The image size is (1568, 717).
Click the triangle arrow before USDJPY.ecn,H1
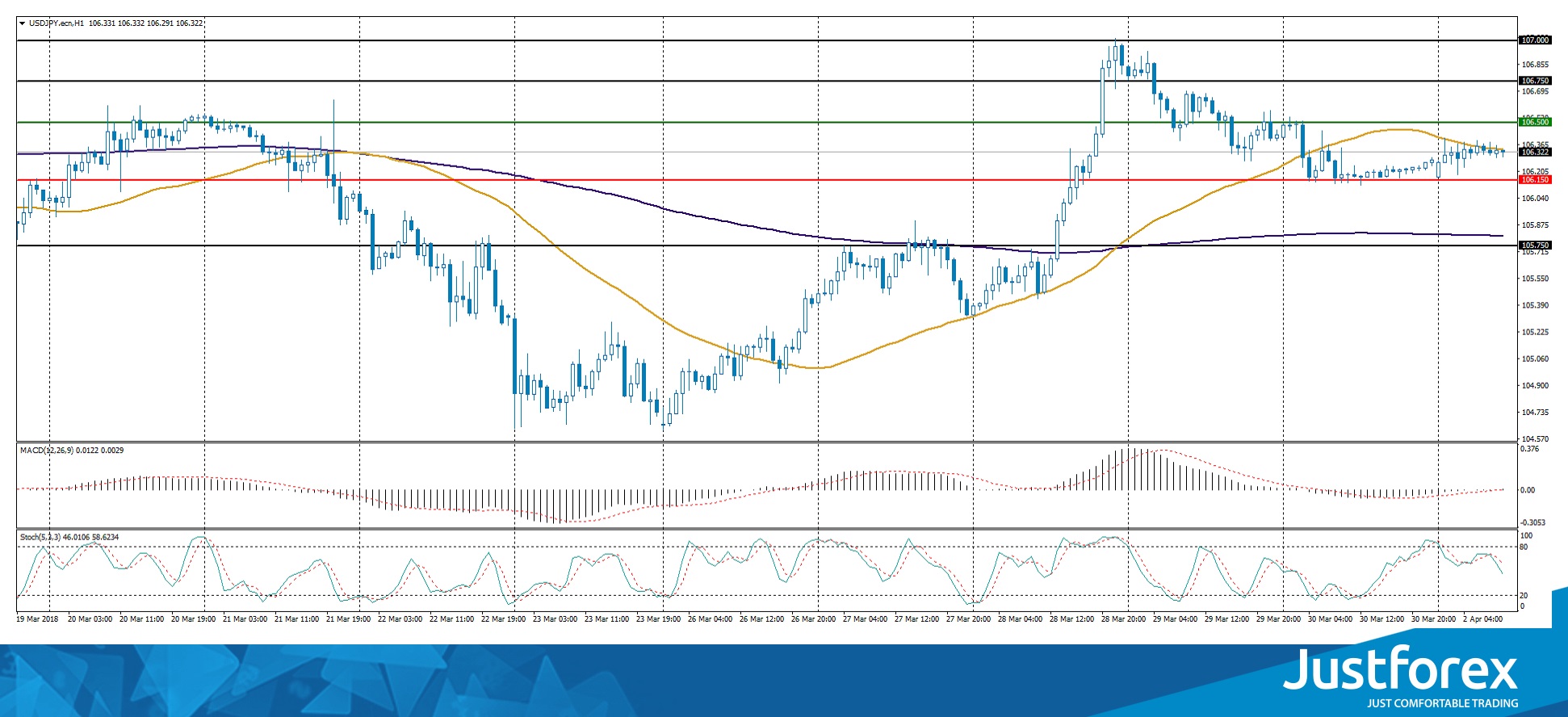(23, 23)
